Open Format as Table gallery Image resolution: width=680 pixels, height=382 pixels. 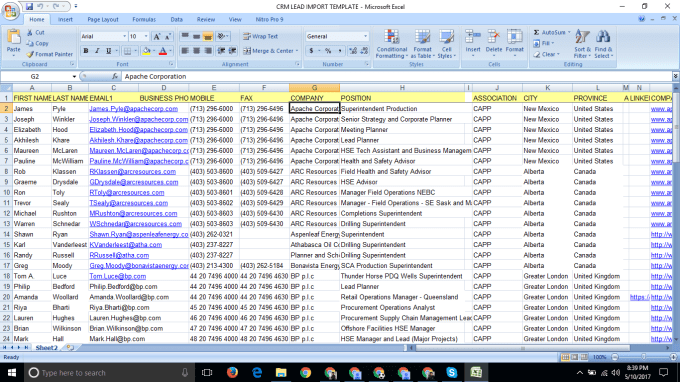[422, 44]
